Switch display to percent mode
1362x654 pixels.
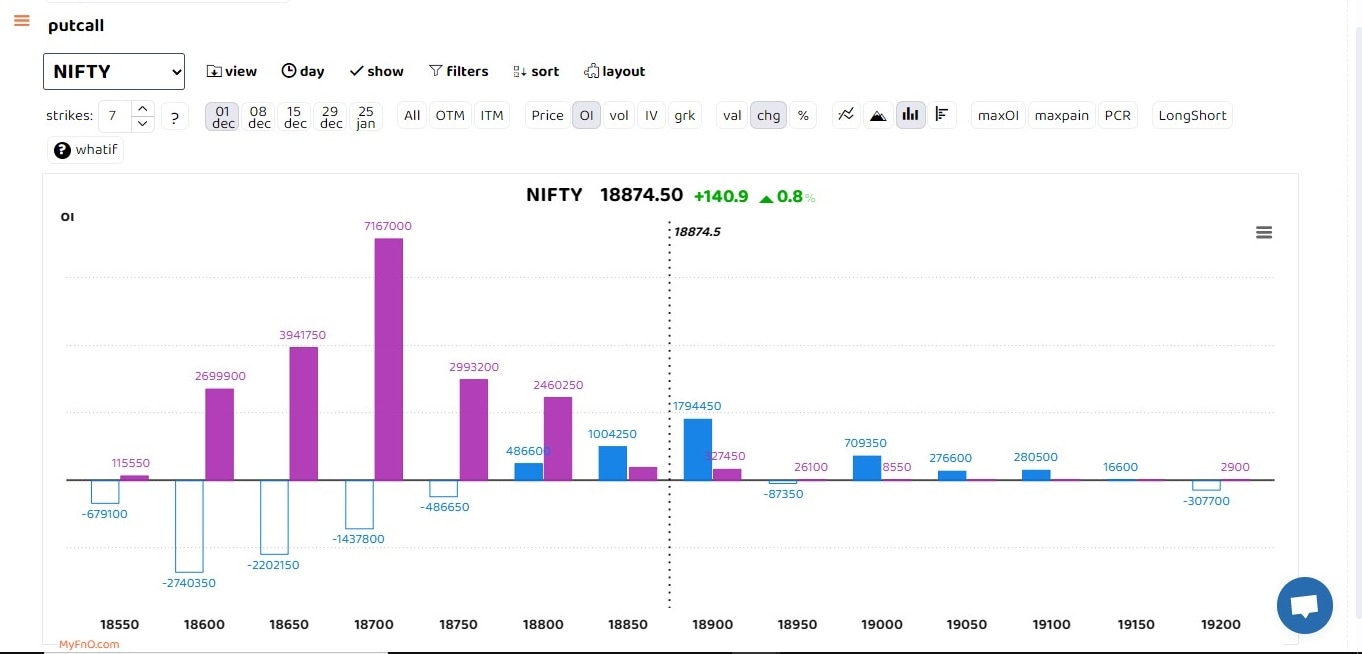(x=803, y=116)
